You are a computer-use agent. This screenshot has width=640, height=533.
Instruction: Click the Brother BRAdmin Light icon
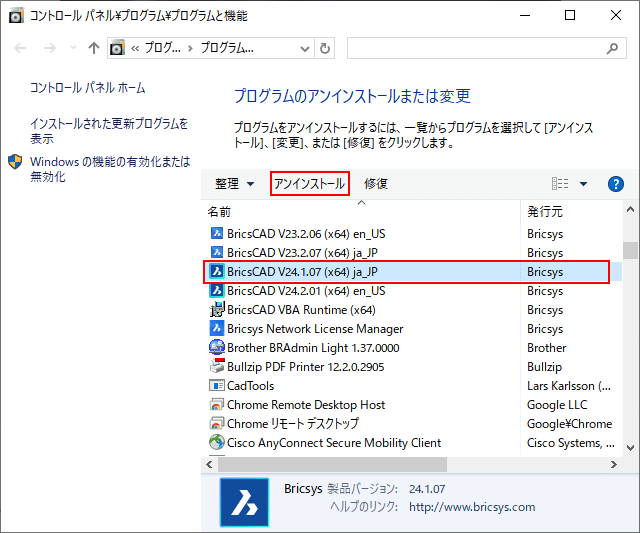pyautogui.click(x=217, y=348)
